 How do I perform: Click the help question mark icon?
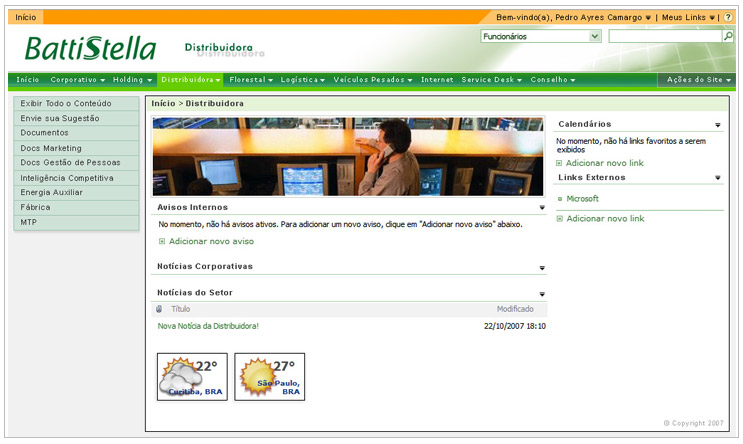[729, 17]
